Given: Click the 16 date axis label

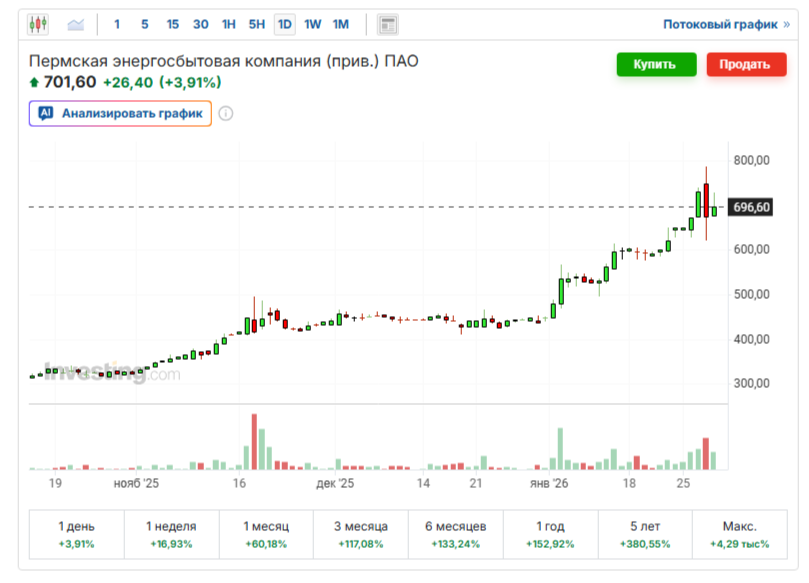Looking at the screenshot, I should (239, 483).
